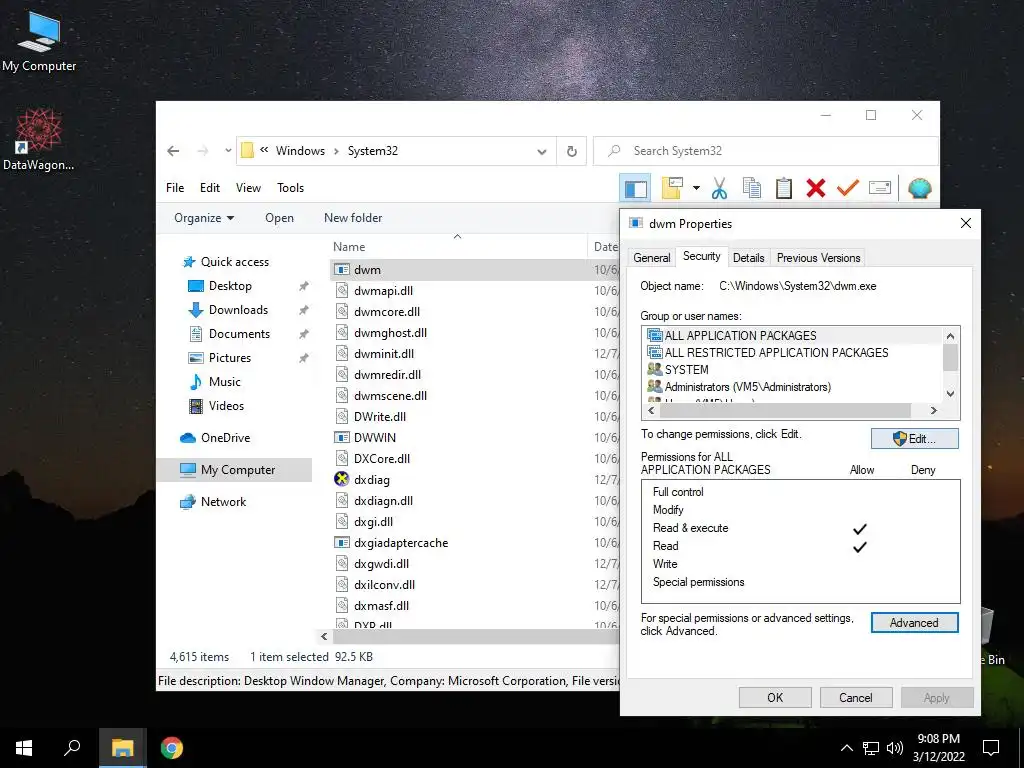
Task: Select Quick access in navigation pane
Action: tap(234, 262)
